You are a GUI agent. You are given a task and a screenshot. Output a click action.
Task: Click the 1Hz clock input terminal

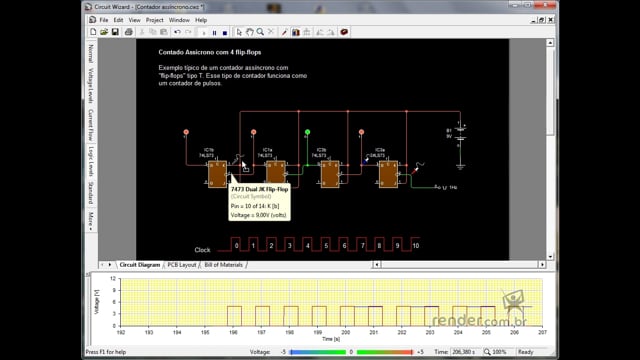point(446,187)
